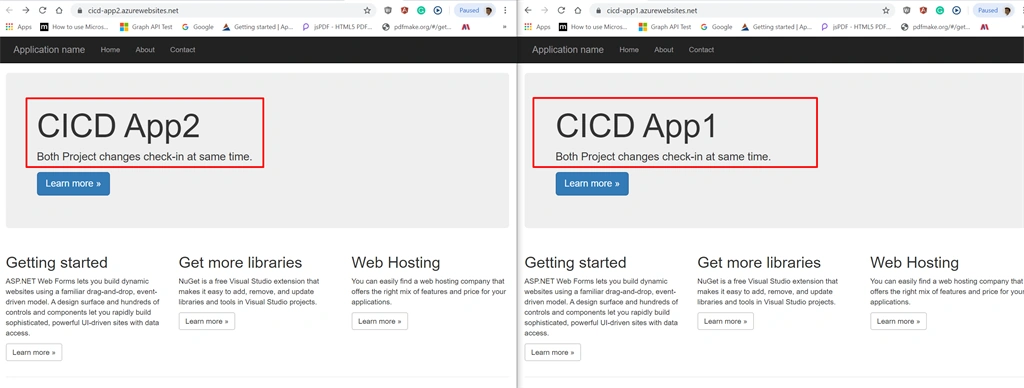Open jsPDF bookmark in right window

[x=856, y=27]
